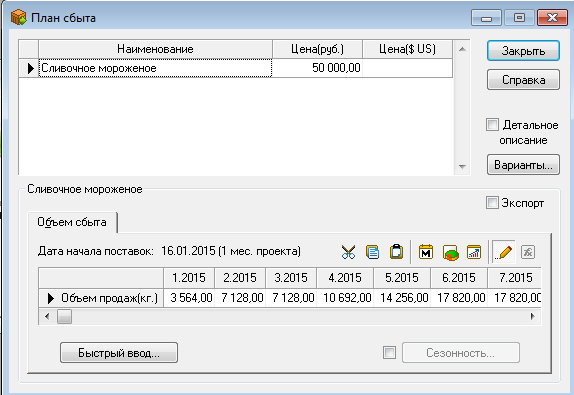This screenshot has height=395, width=574.
Task: Click the Paste clipboard icon
Action: 396,252
